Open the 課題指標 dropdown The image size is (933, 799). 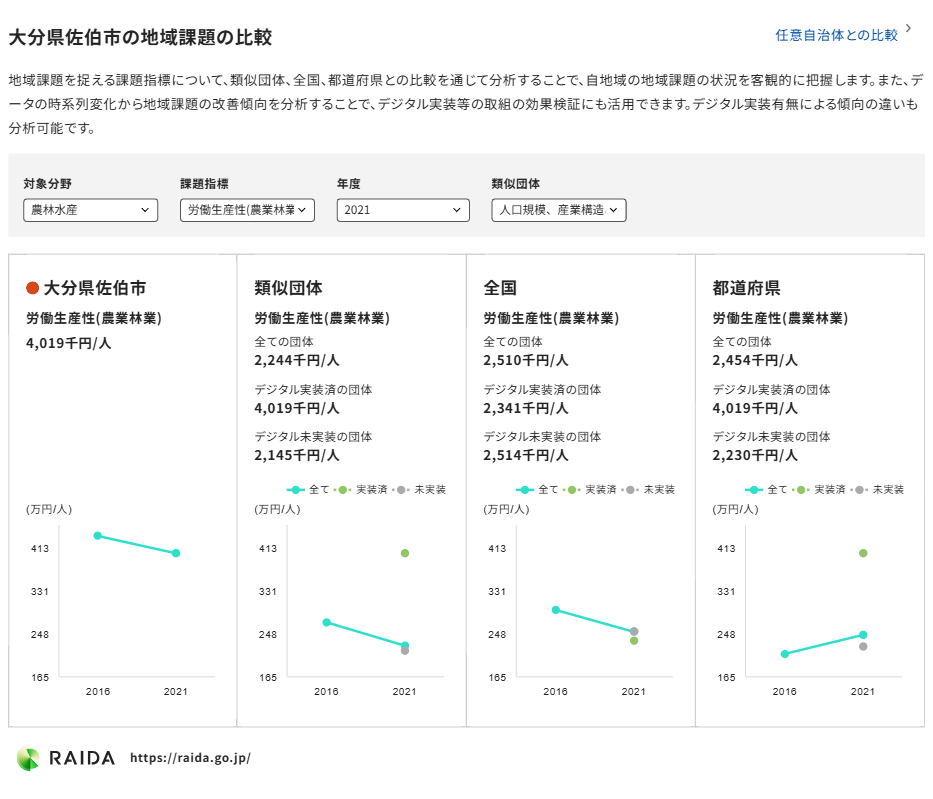[246, 210]
